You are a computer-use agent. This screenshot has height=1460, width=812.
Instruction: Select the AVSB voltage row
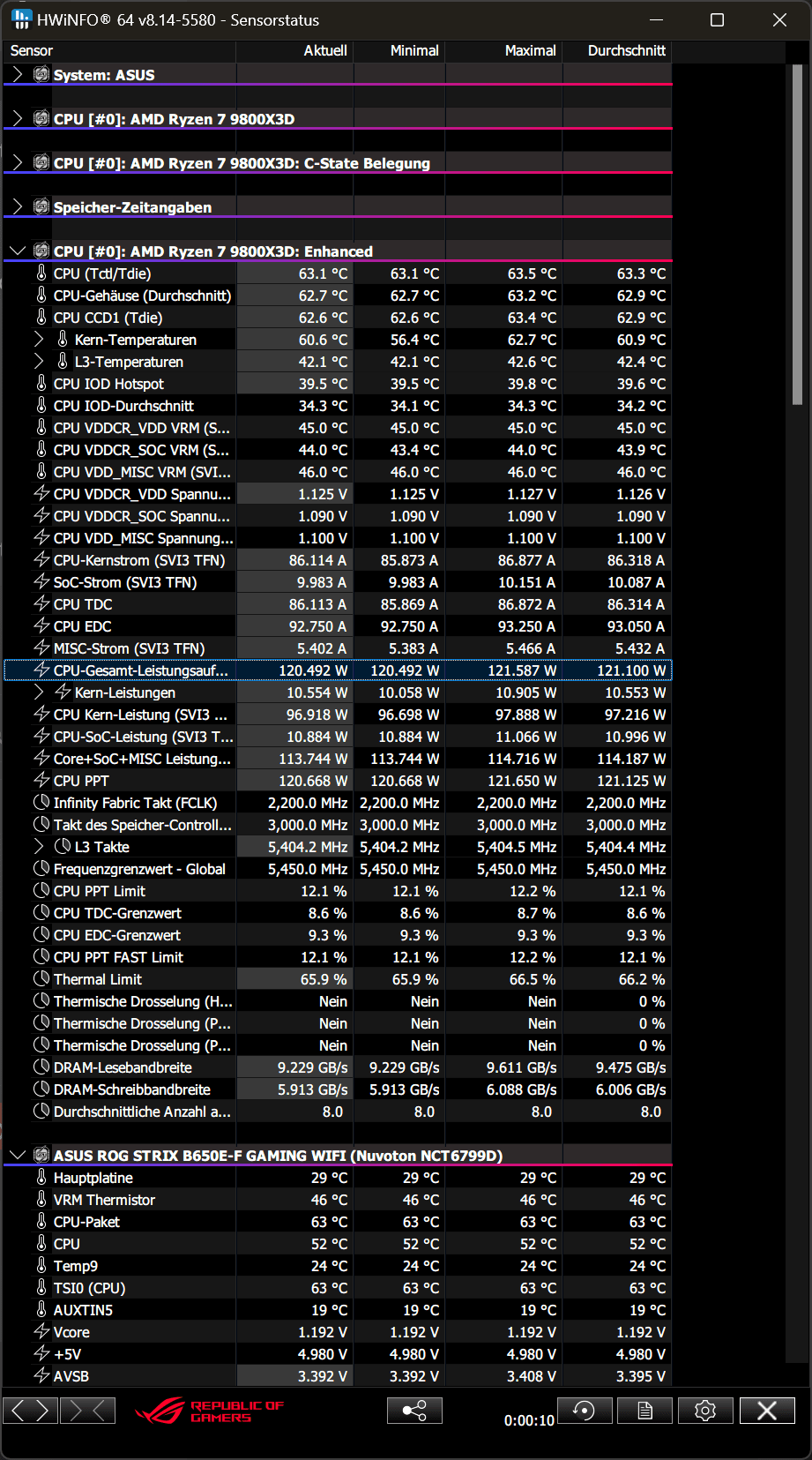[x=338, y=1376]
